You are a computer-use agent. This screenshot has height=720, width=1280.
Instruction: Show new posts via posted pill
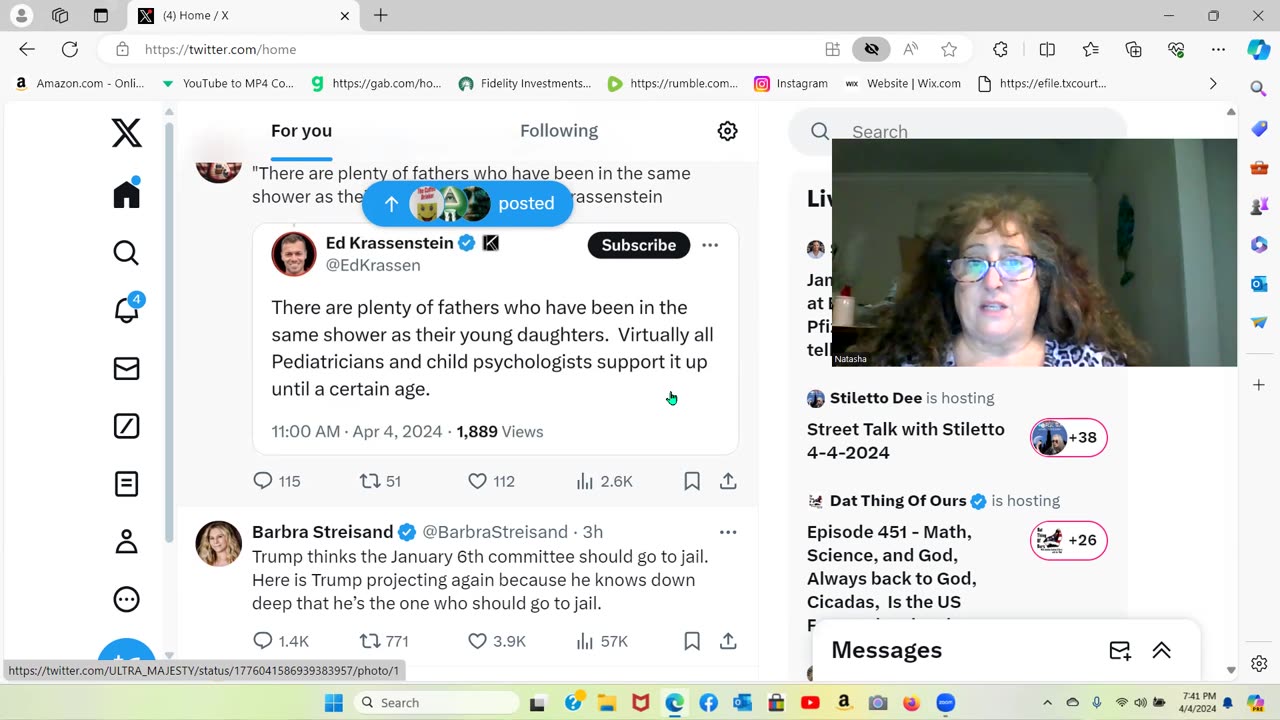coord(468,204)
